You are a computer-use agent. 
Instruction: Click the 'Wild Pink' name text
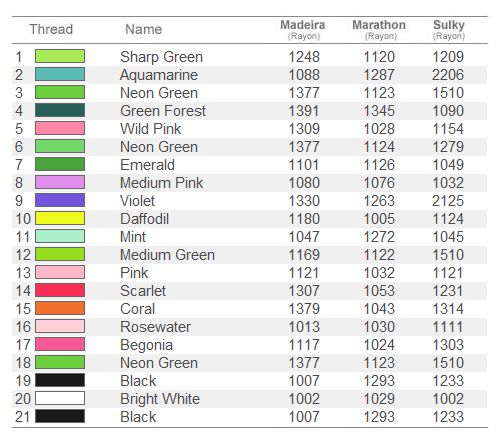[x=151, y=129]
